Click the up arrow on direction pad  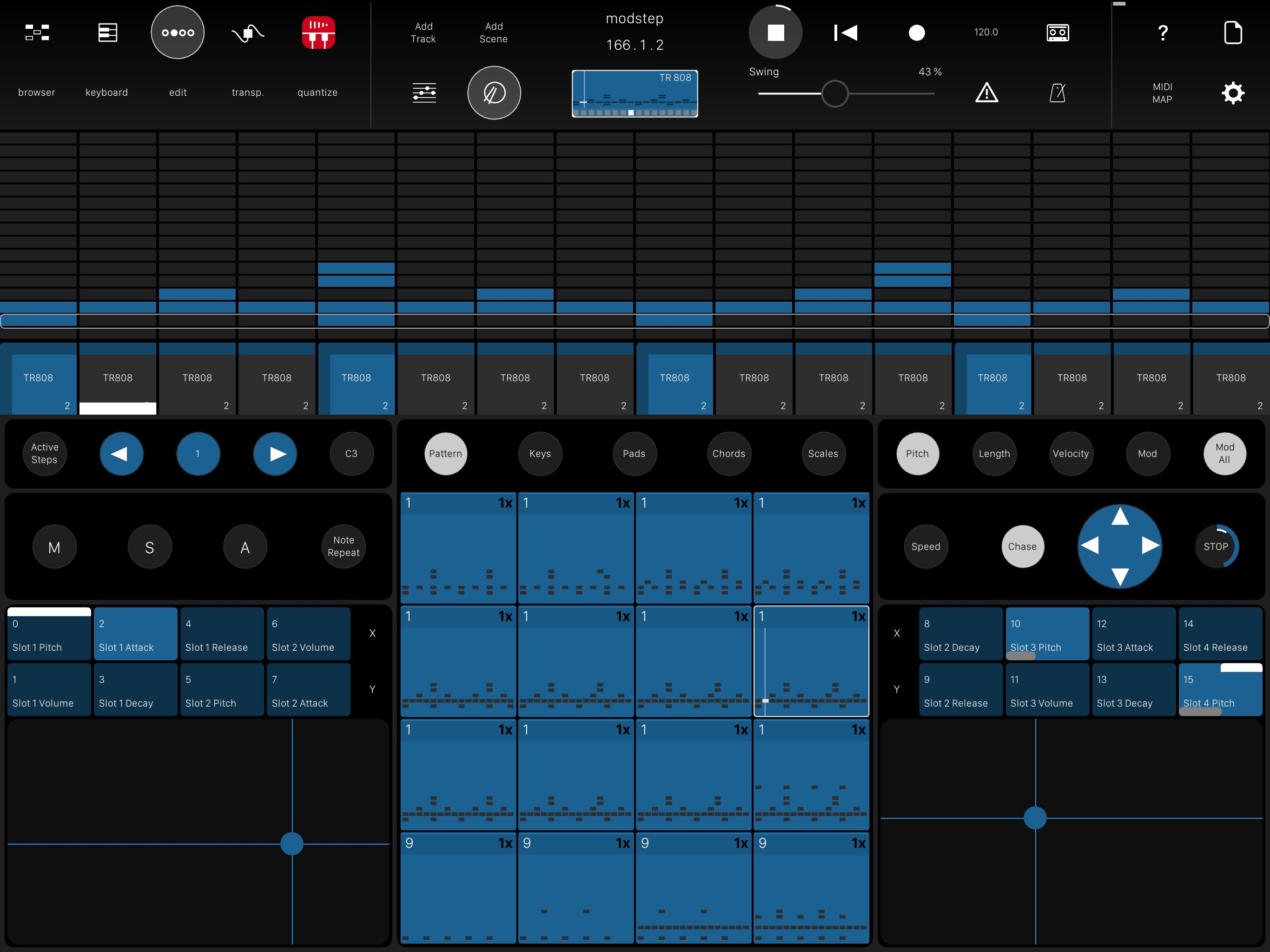pos(1119,517)
